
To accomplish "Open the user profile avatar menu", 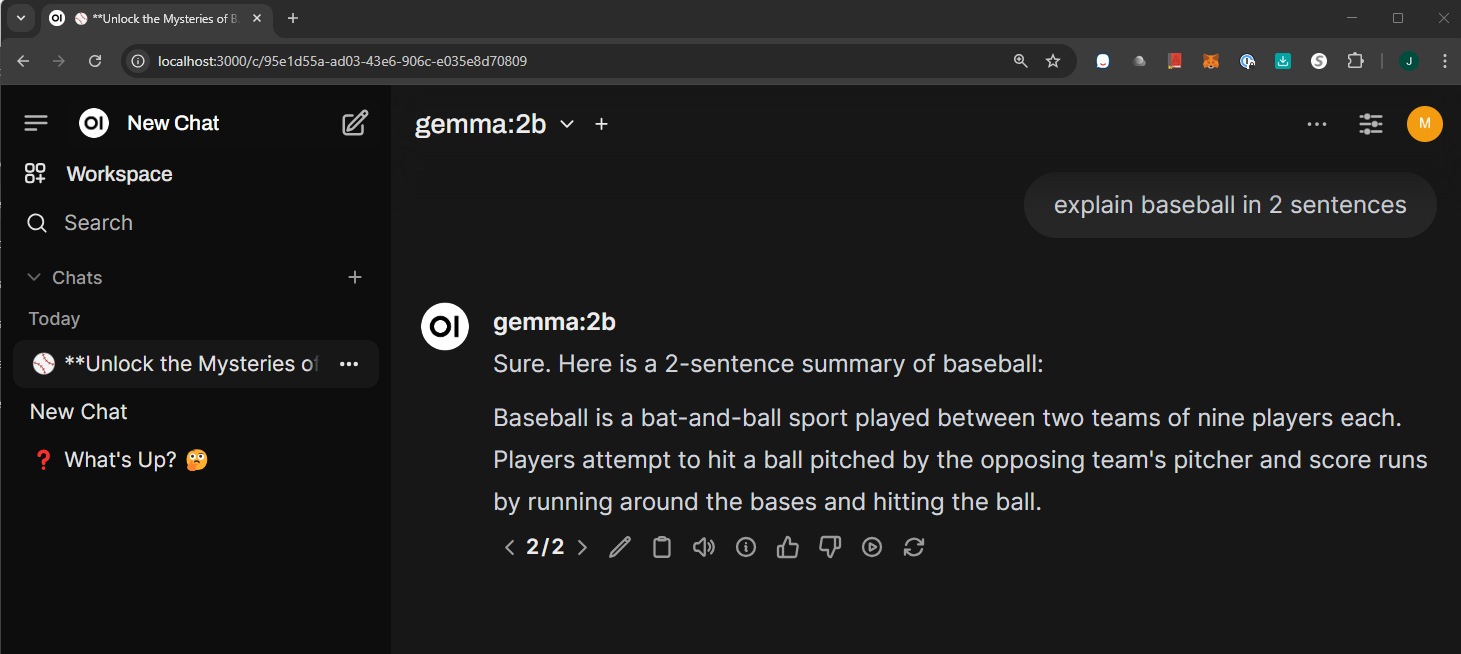I will click(x=1425, y=124).
